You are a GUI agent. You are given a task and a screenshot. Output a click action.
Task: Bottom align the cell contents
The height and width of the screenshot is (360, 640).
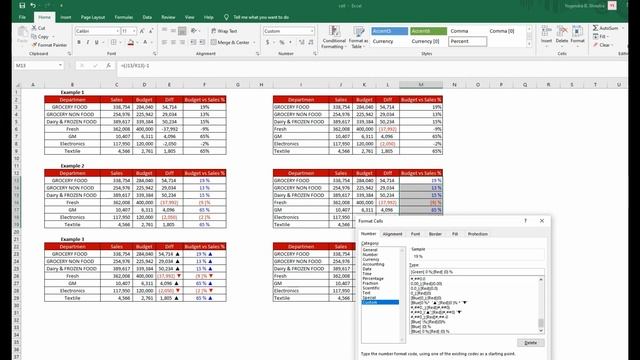pyautogui.click(x=182, y=31)
